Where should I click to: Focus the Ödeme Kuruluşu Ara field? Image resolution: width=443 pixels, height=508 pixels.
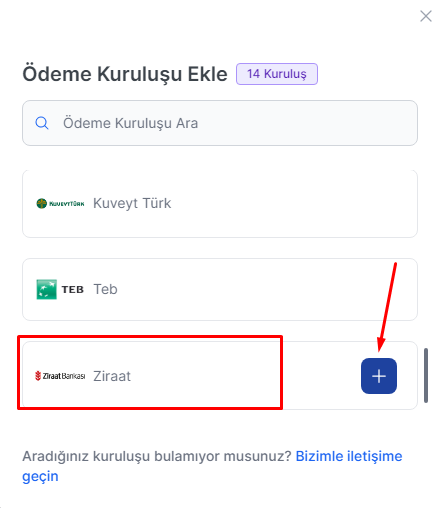click(x=220, y=123)
